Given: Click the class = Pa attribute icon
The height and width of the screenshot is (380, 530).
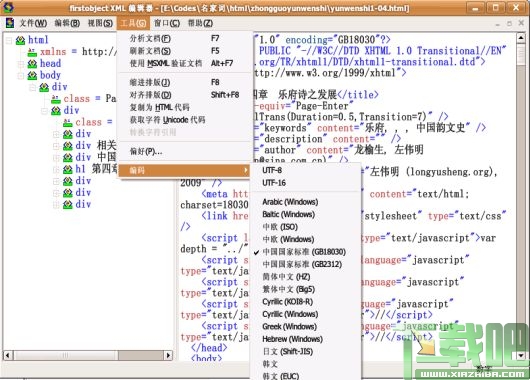Looking at the screenshot, I should click(56, 99).
